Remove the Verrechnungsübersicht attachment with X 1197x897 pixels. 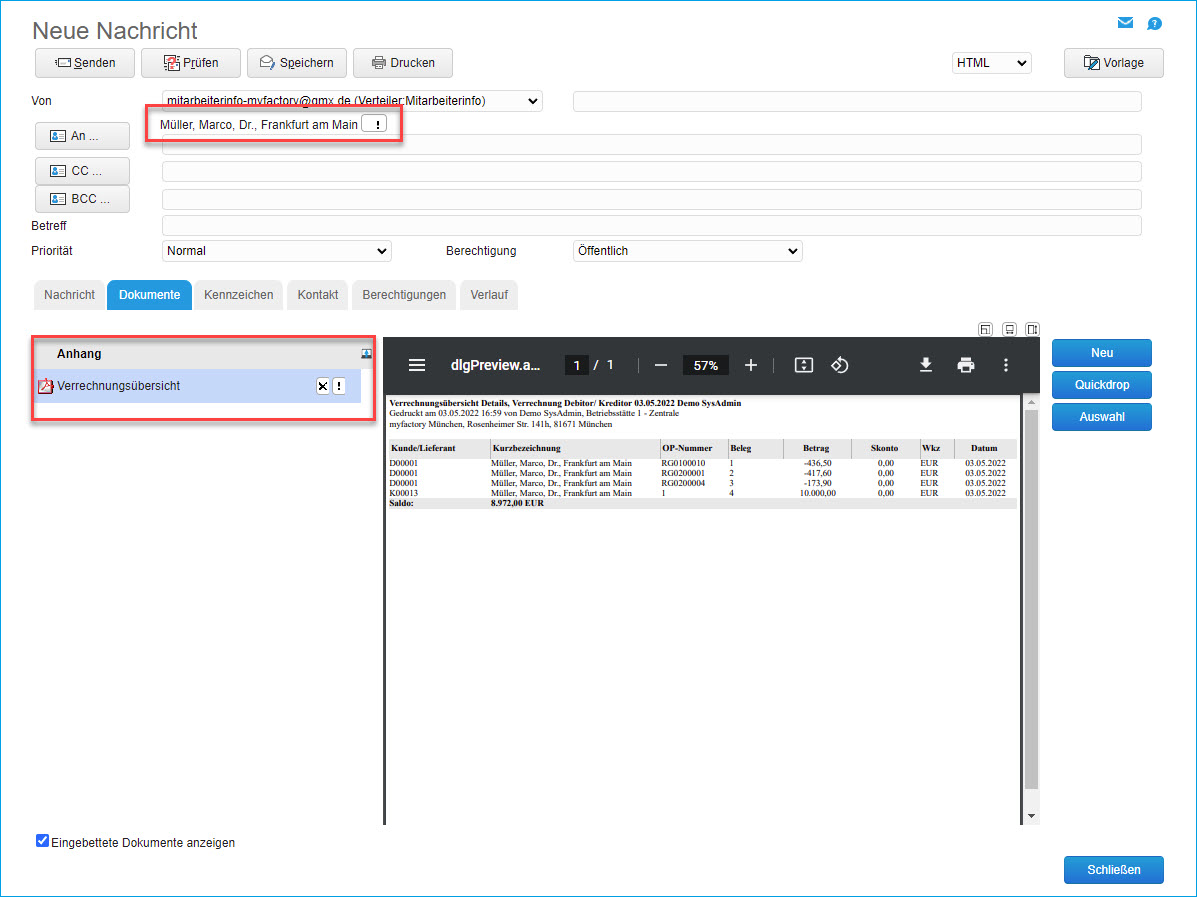tap(323, 386)
